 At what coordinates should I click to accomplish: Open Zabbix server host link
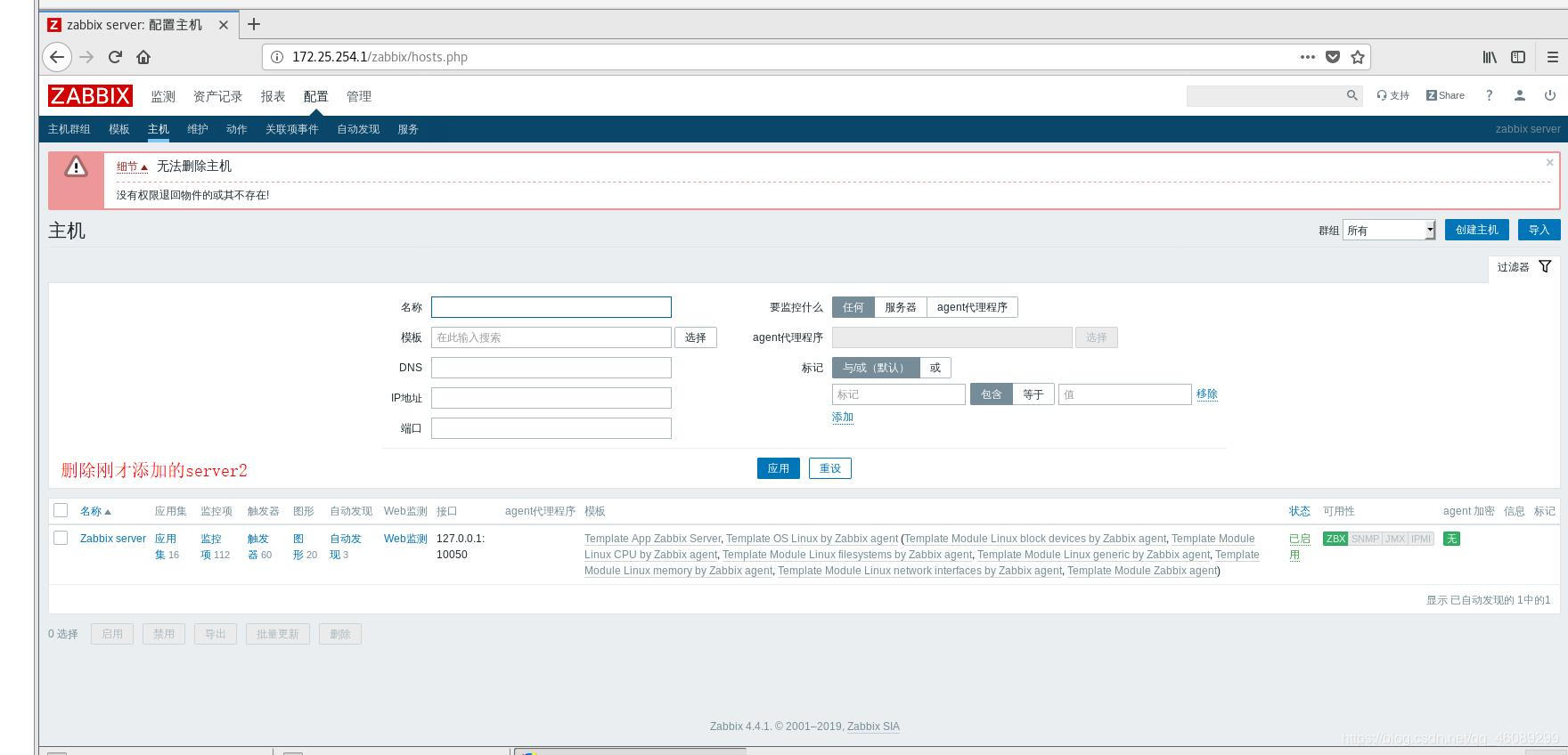click(113, 539)
